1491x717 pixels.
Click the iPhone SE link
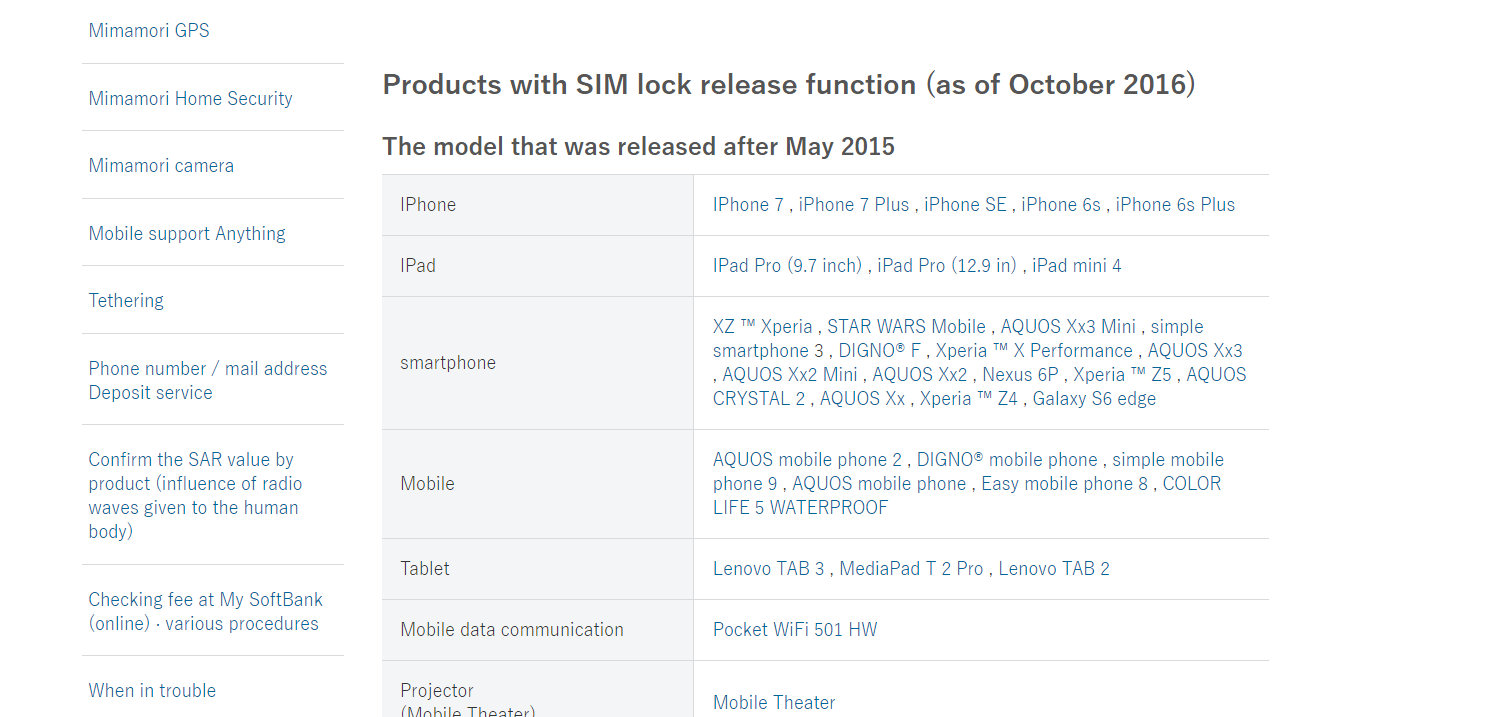point(965,205)
